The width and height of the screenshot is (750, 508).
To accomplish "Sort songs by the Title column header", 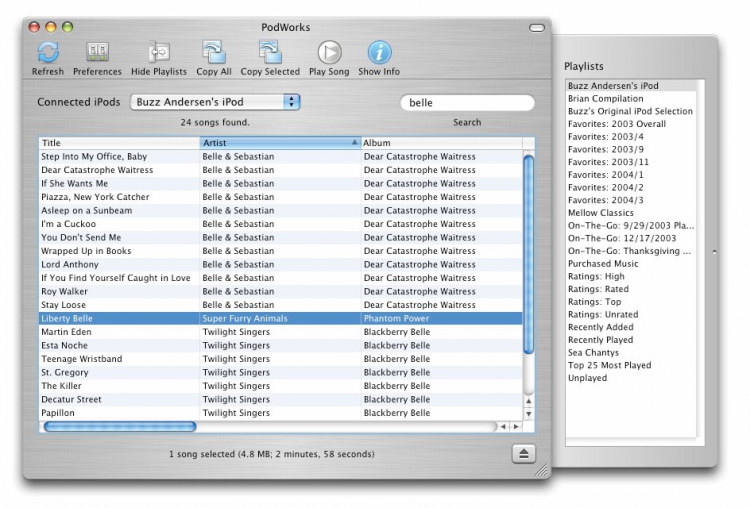I will (118, 143).
